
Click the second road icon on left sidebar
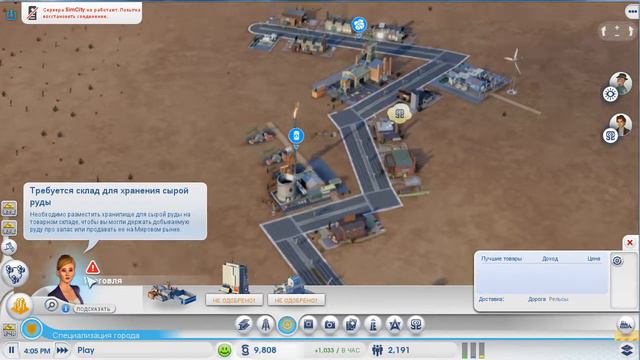click(9, 227)
